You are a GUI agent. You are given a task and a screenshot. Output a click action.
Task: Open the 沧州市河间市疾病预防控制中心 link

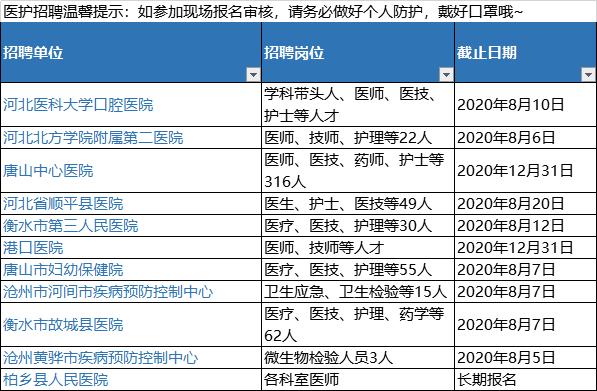[x=108, y=292]
